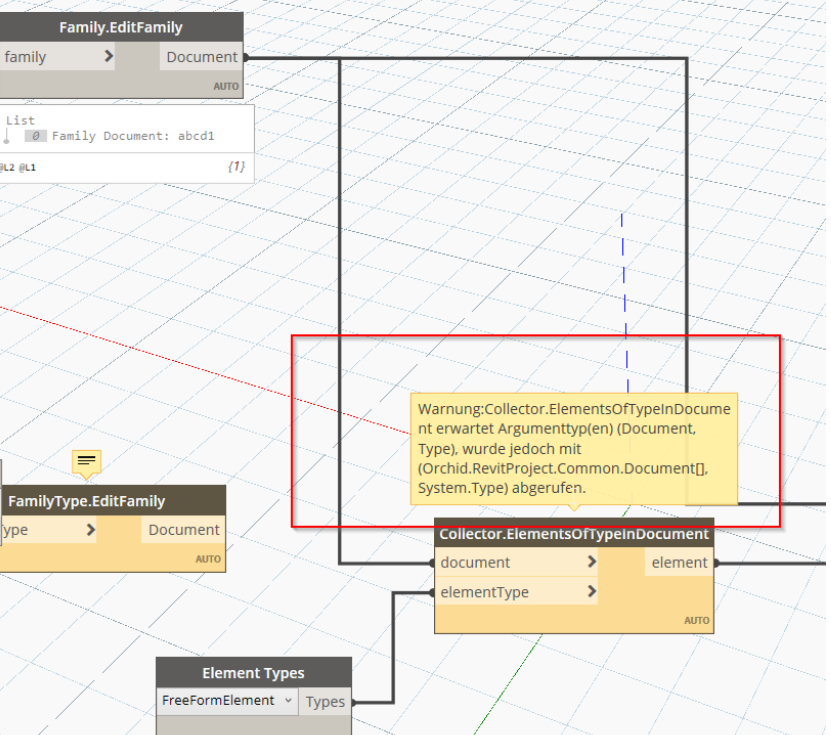Expand the document input default value arrow

tap(592, 562)
